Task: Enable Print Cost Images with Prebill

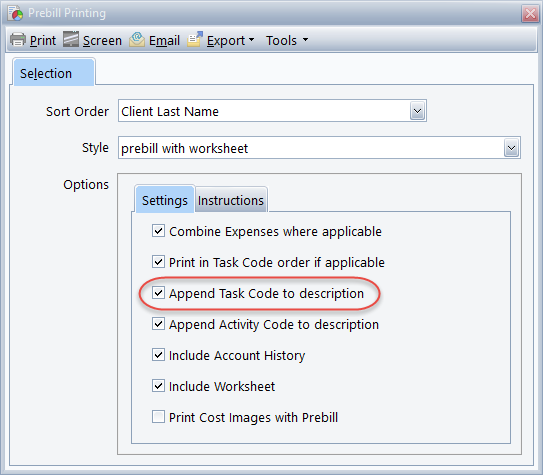Action: click(x=158, y=417)
